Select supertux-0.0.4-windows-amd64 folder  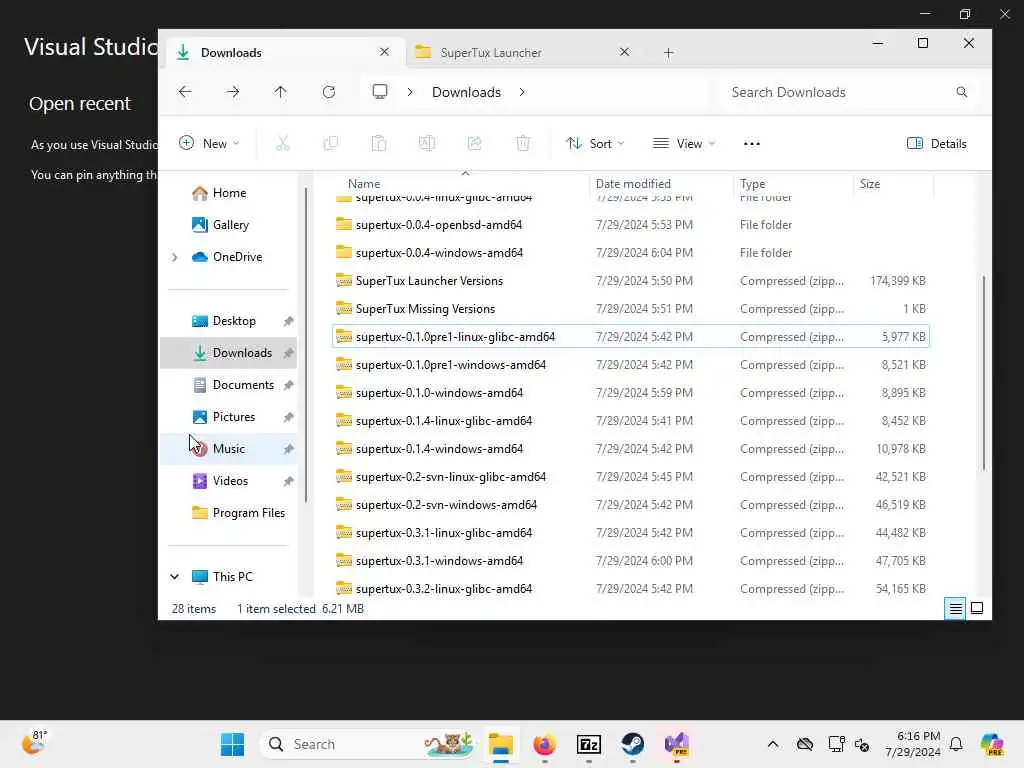point(630,253)
